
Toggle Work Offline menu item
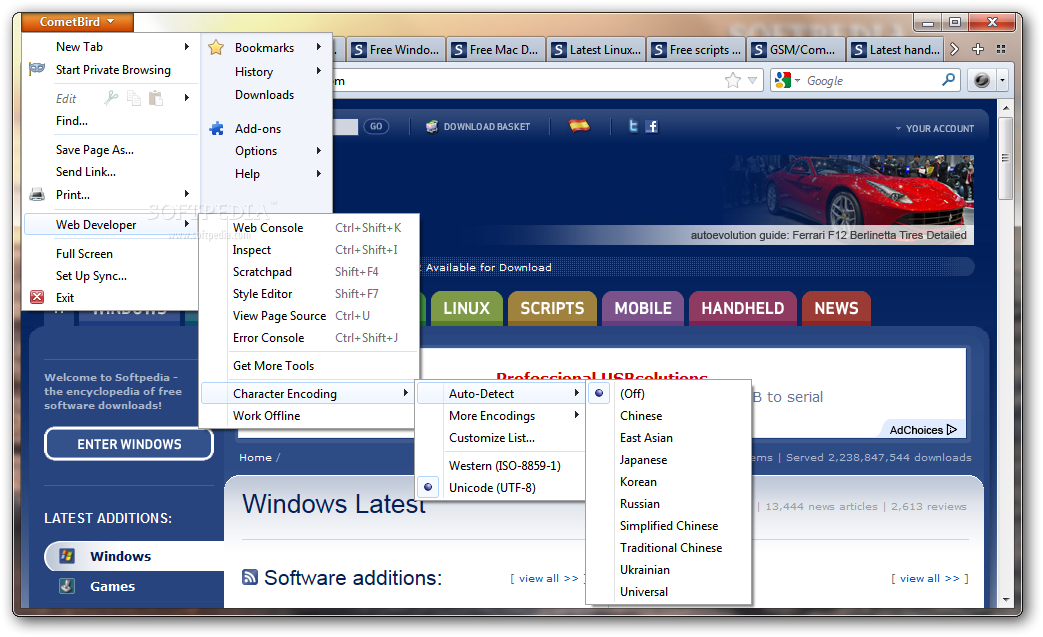click(307, 416)
